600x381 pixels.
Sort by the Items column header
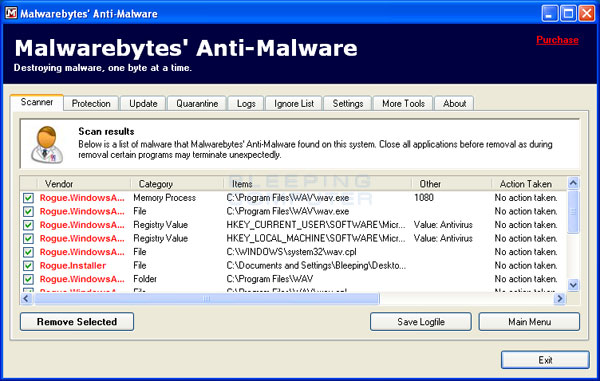[318, 184]
